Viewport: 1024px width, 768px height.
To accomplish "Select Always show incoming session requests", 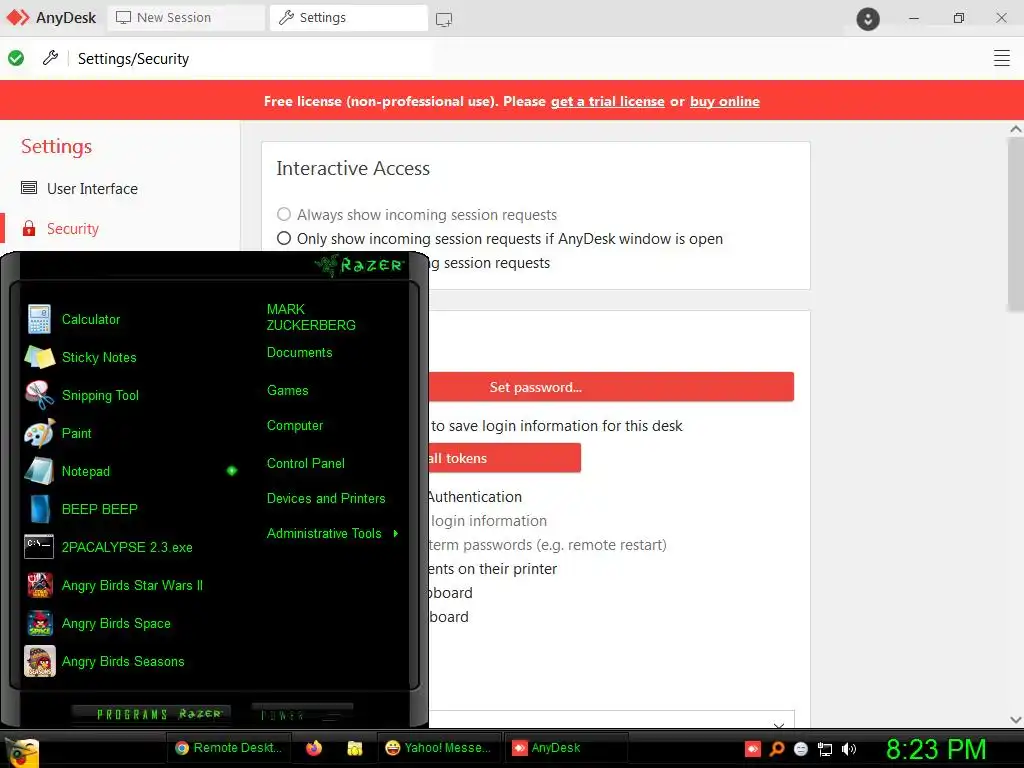I will (x=283, y=214).
